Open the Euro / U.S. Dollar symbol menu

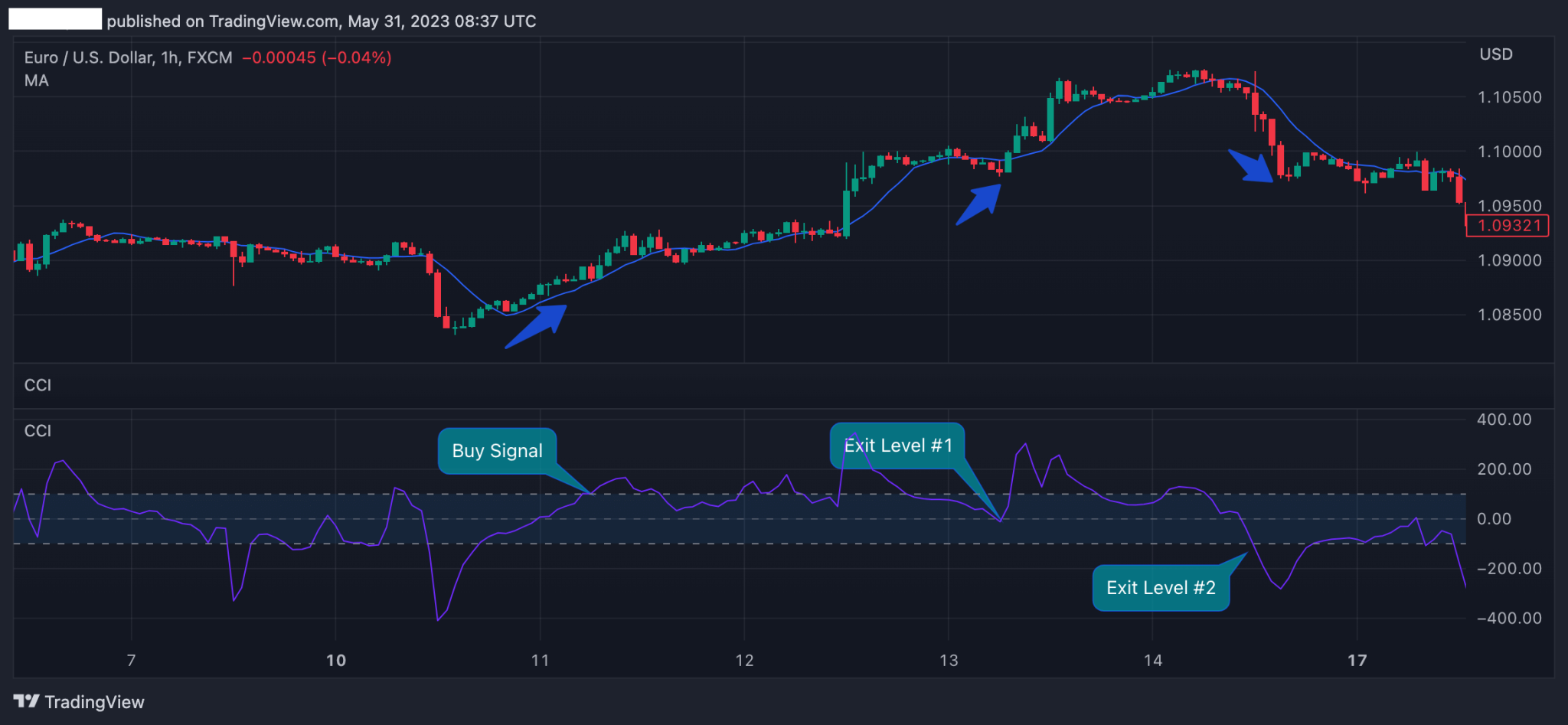(x=88, y=57)
